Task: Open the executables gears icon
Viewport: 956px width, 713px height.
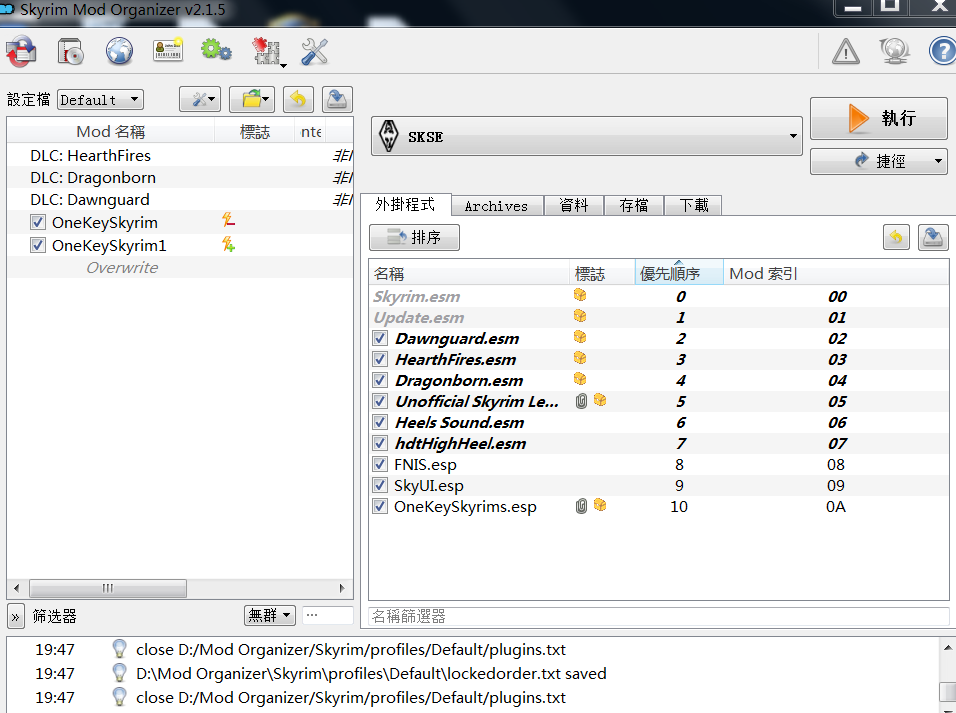Action: tap(216, 50)
